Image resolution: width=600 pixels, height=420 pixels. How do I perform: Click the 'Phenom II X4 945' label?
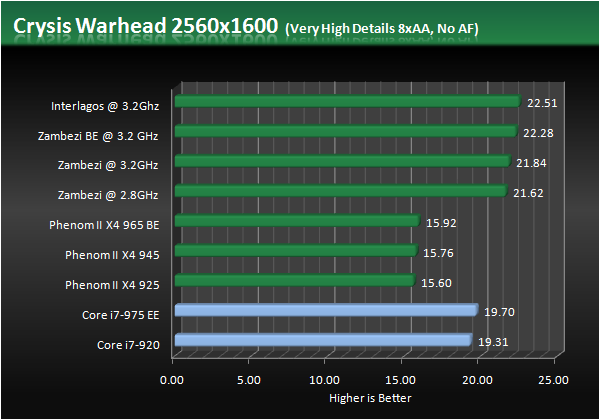point(112,255)
